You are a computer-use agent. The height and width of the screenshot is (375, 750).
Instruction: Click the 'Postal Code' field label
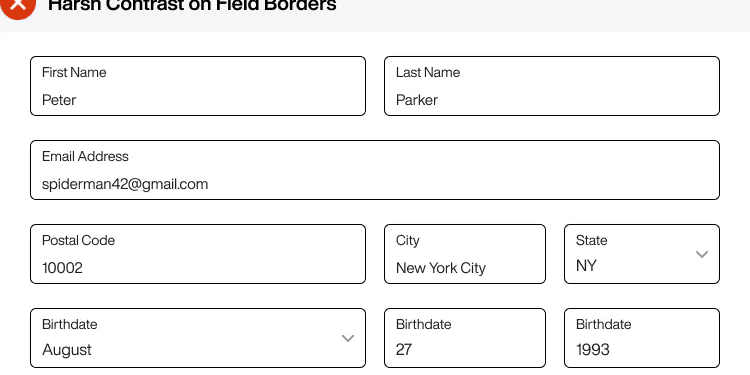(x=78, y=240)
